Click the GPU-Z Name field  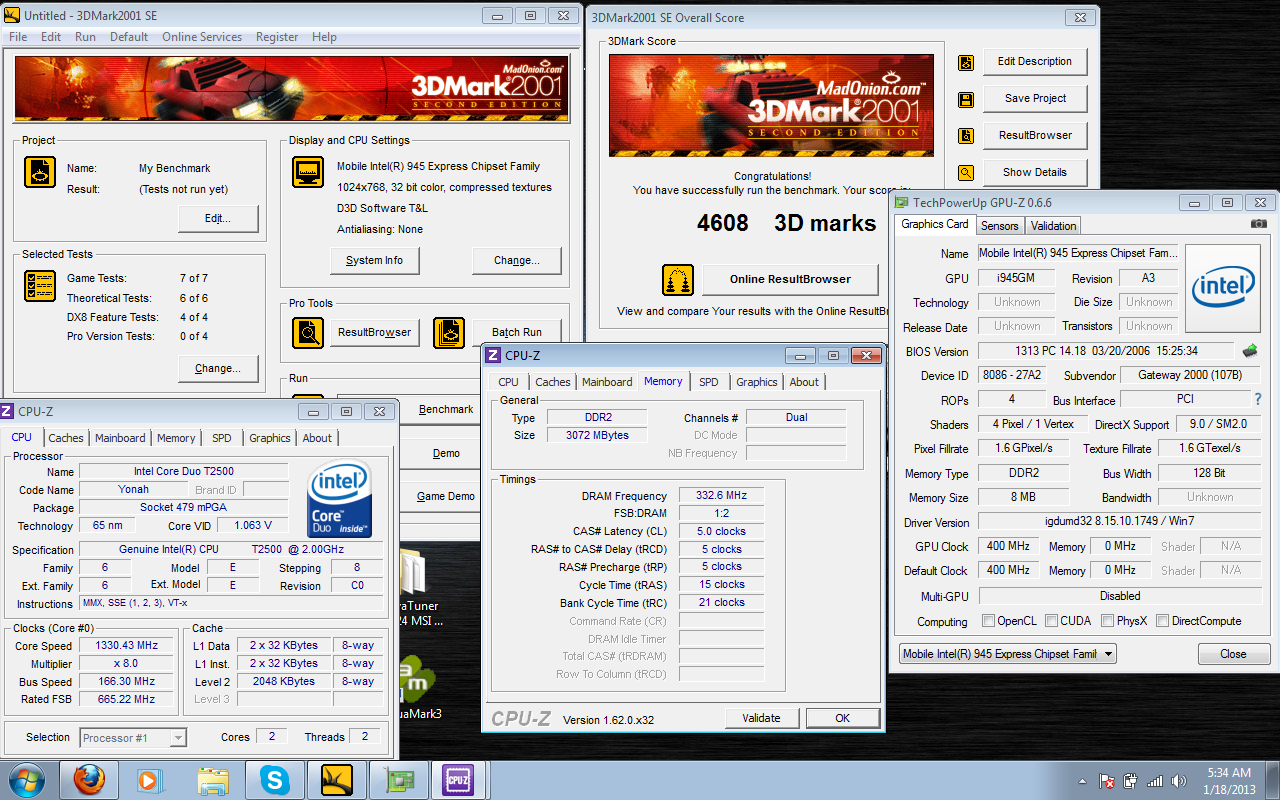(x=1078, y=254)
